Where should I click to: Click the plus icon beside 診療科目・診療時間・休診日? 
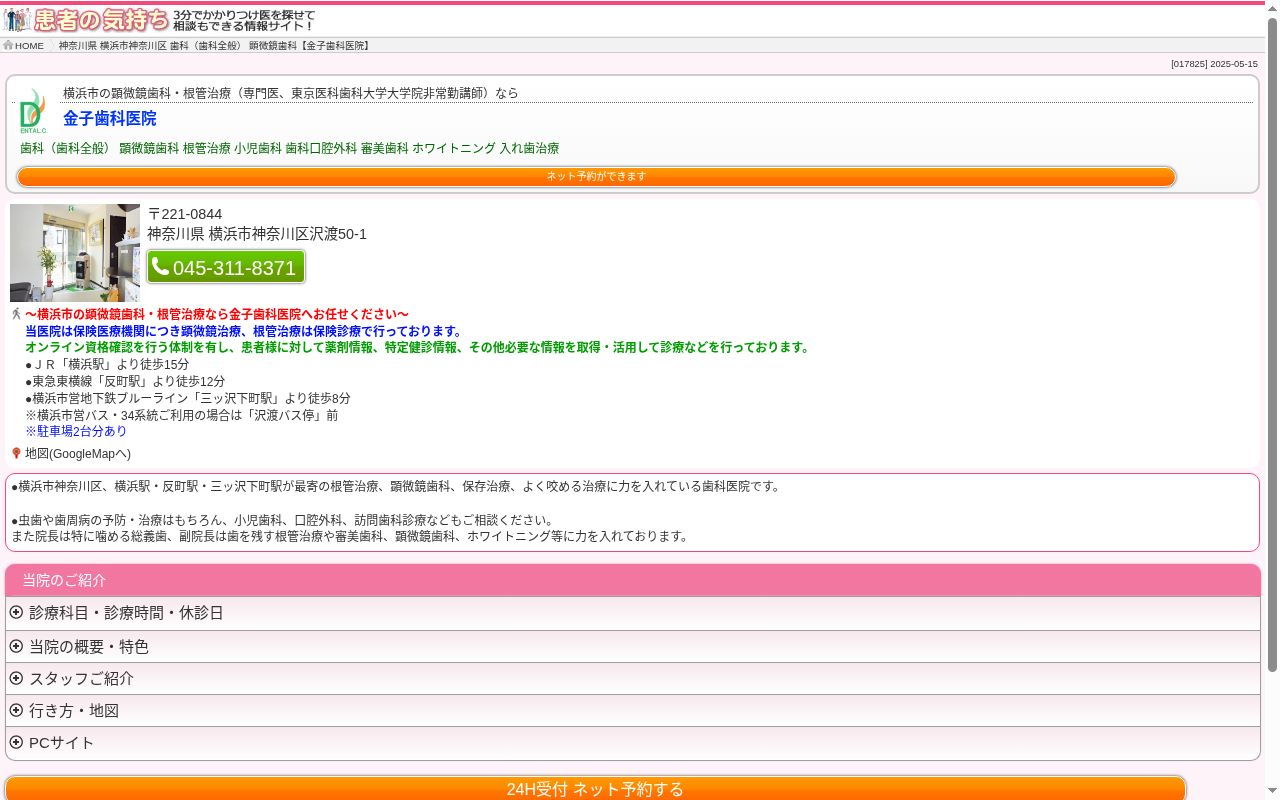point(16,612)
